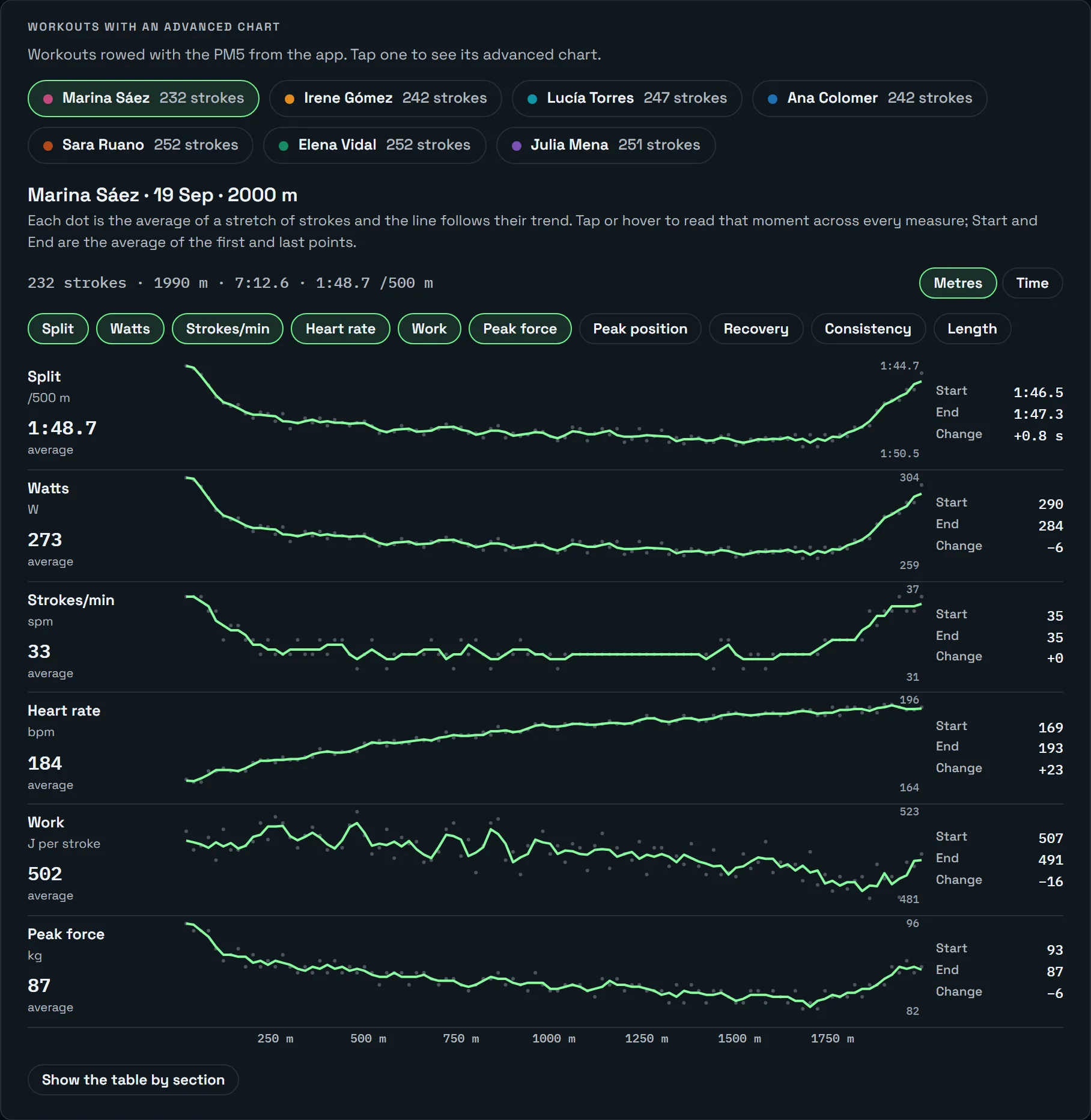Click the 1000 m axis label
Image resolution: width=1091 pixels, height=1120 pixels.
553,1038
